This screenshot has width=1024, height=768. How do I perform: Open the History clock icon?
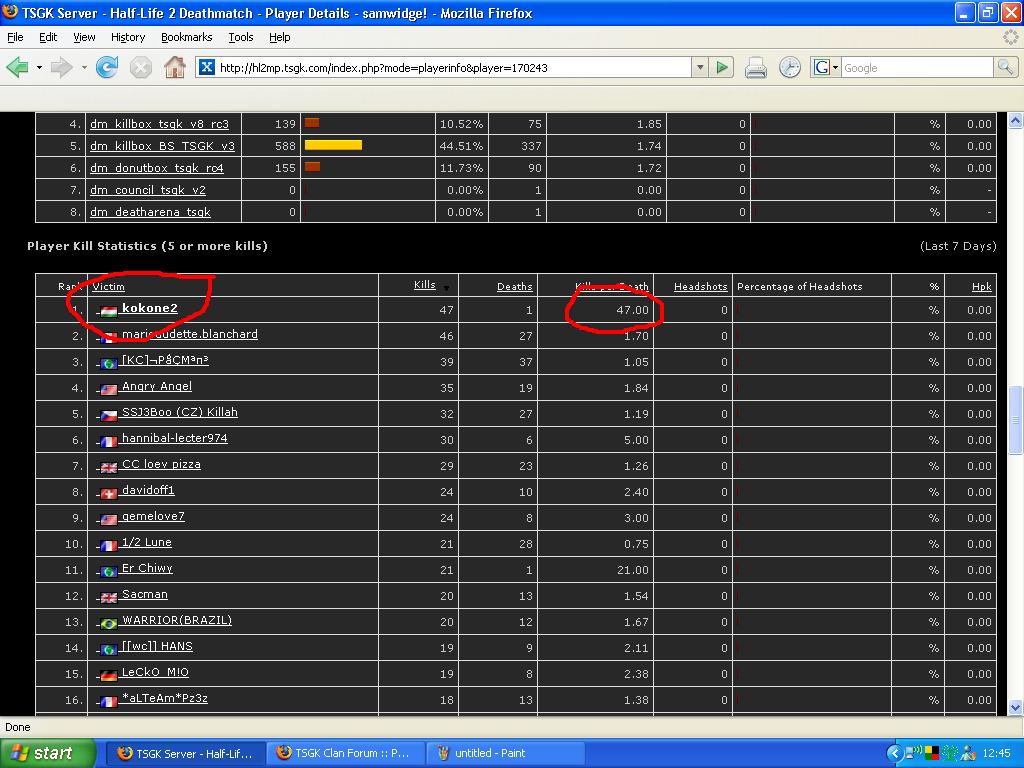[x=790, y=68]
